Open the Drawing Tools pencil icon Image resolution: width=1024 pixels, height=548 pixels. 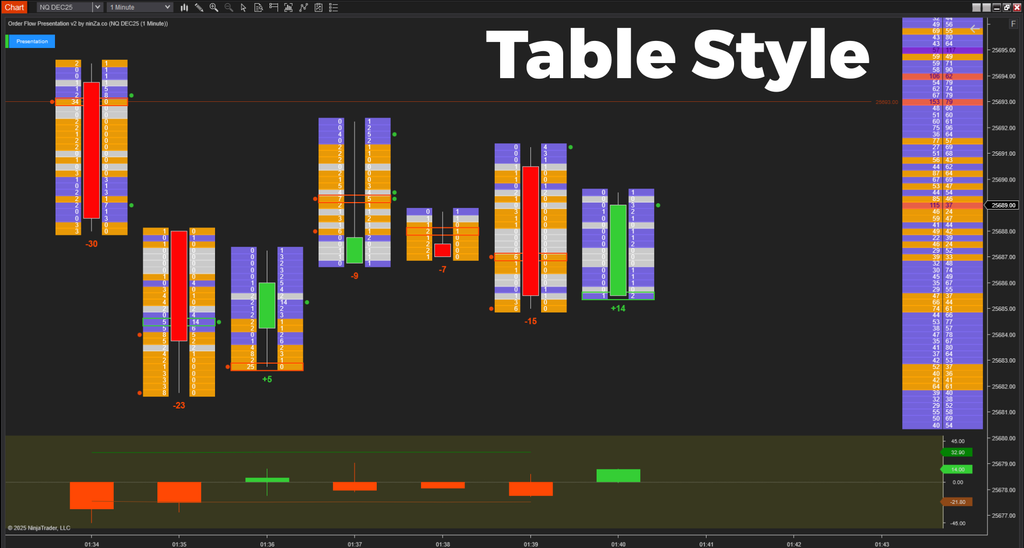[199, 7]
